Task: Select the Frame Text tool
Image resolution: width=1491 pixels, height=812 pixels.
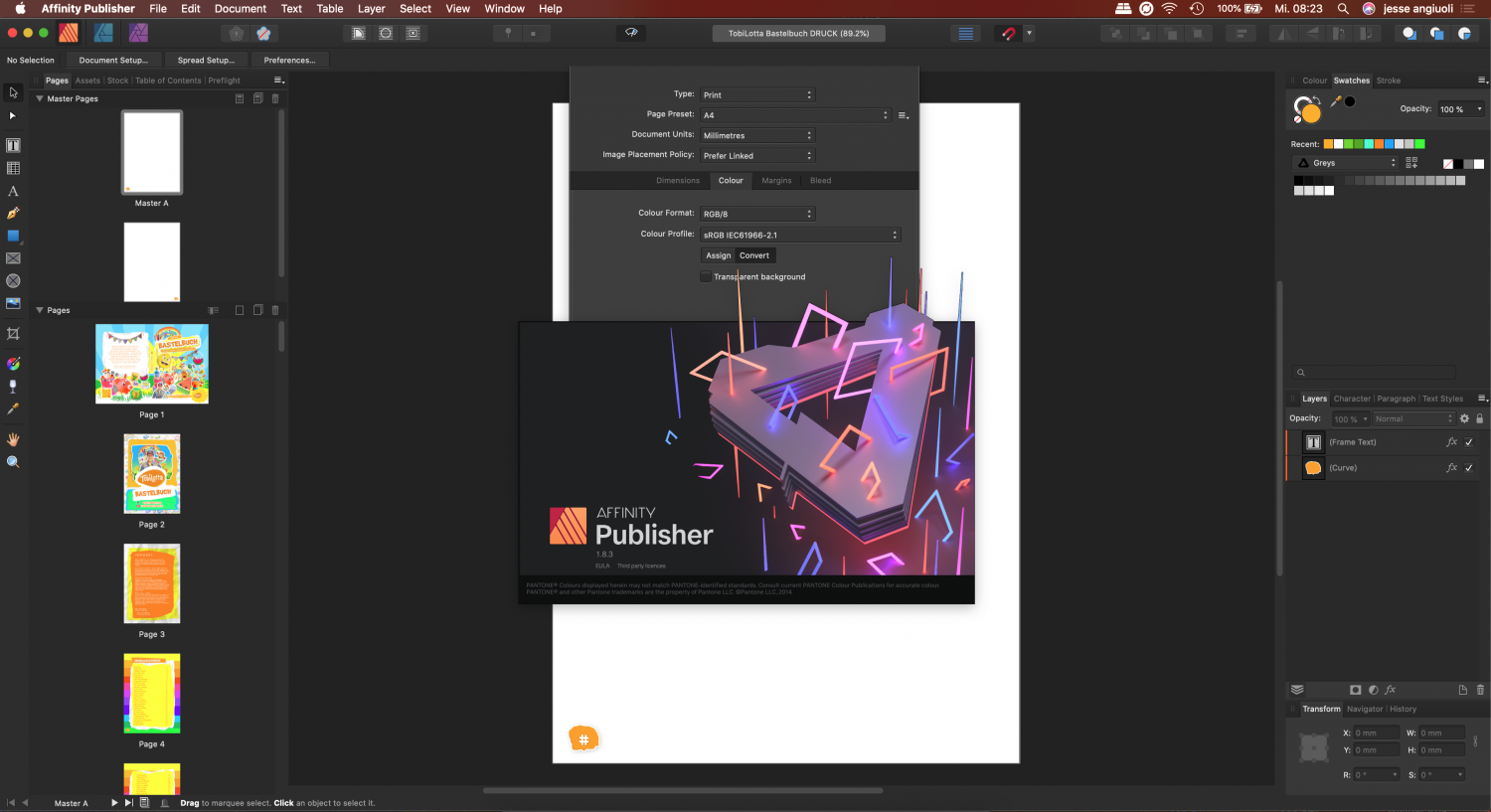Action: coord(13,145)
